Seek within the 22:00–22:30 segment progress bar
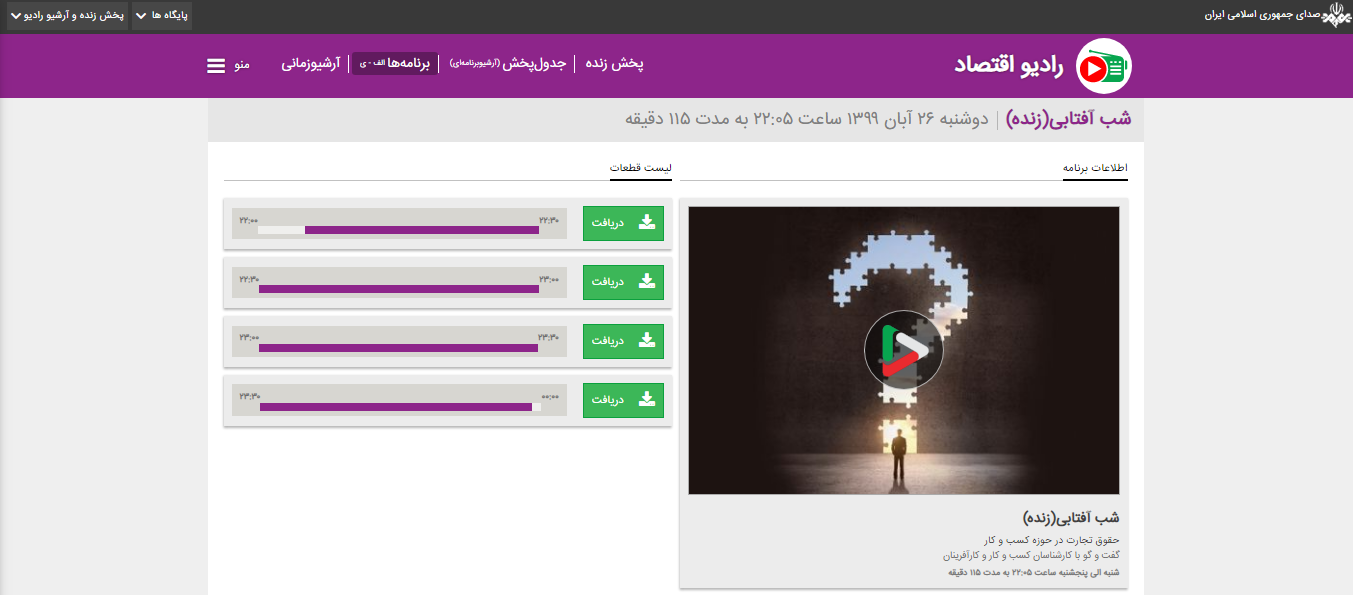Viewport: 1353px width, 595px height. (x=399, y=230)
